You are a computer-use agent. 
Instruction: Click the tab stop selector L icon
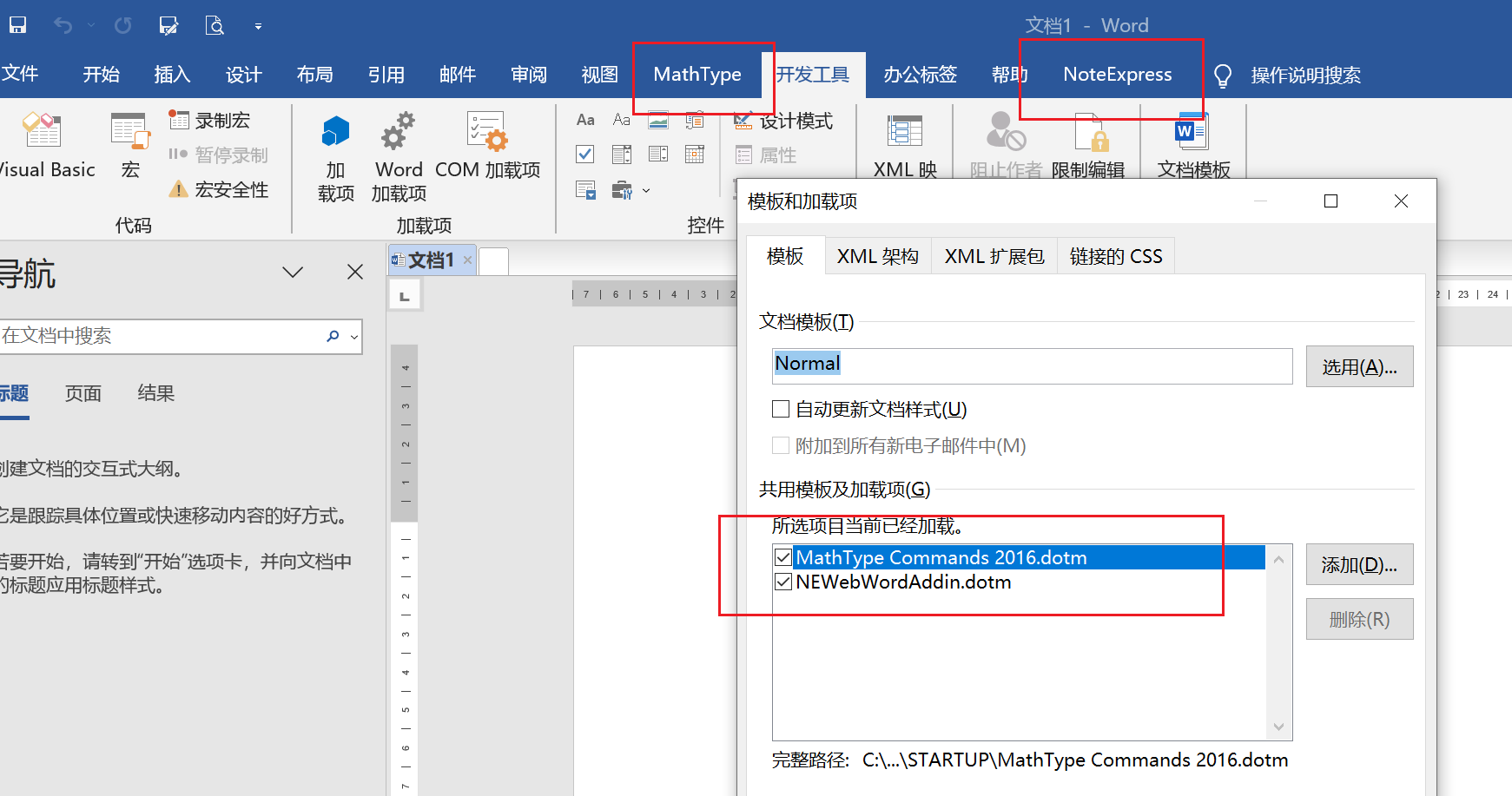404,296
